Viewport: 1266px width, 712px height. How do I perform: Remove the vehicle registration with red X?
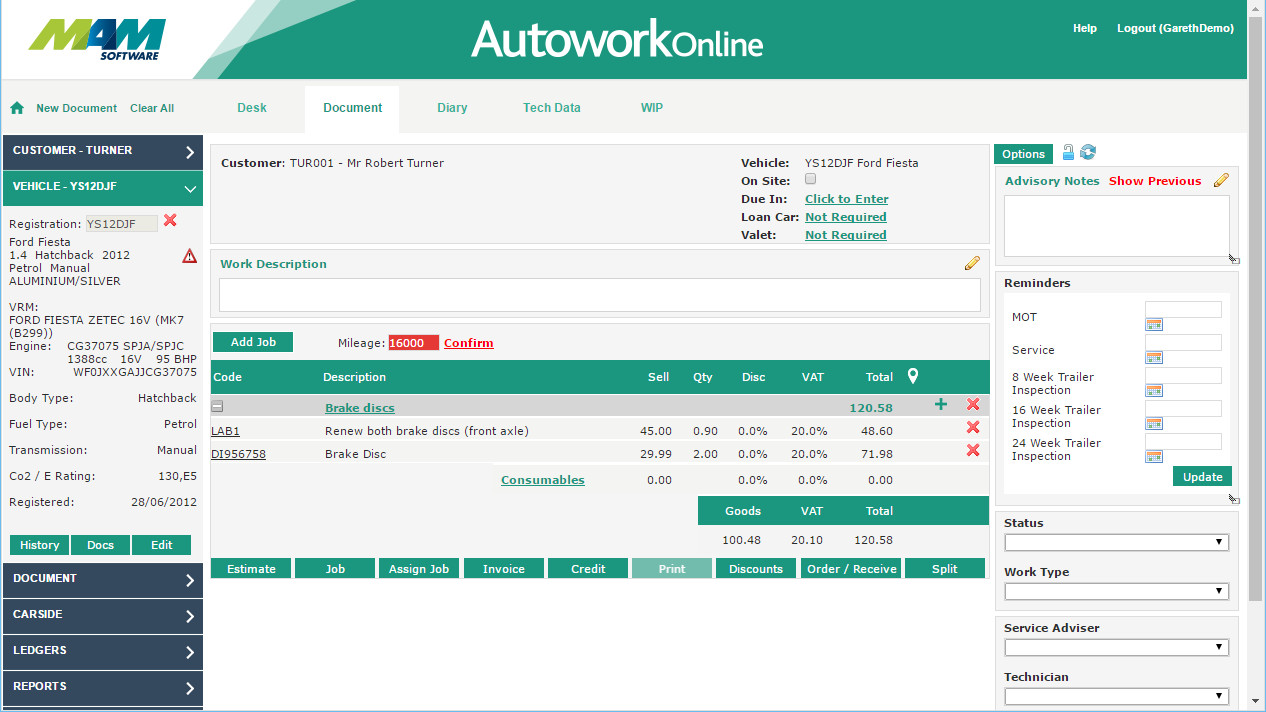click(170, 221)
